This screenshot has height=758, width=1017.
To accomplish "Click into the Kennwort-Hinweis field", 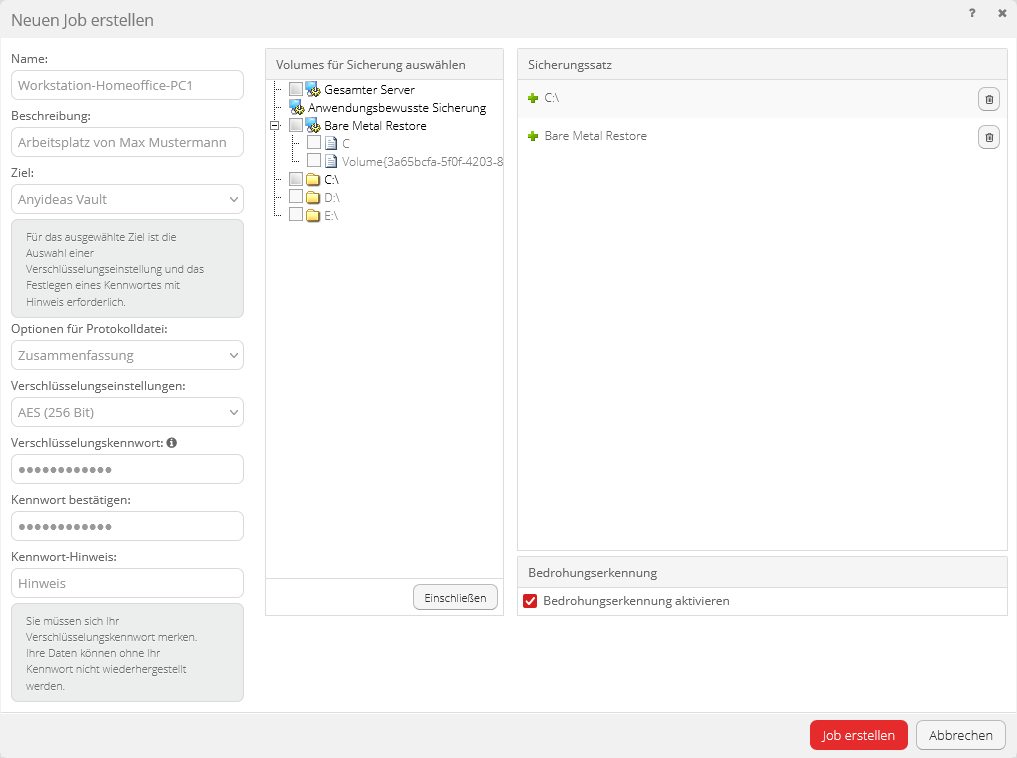I will point(127,583).
